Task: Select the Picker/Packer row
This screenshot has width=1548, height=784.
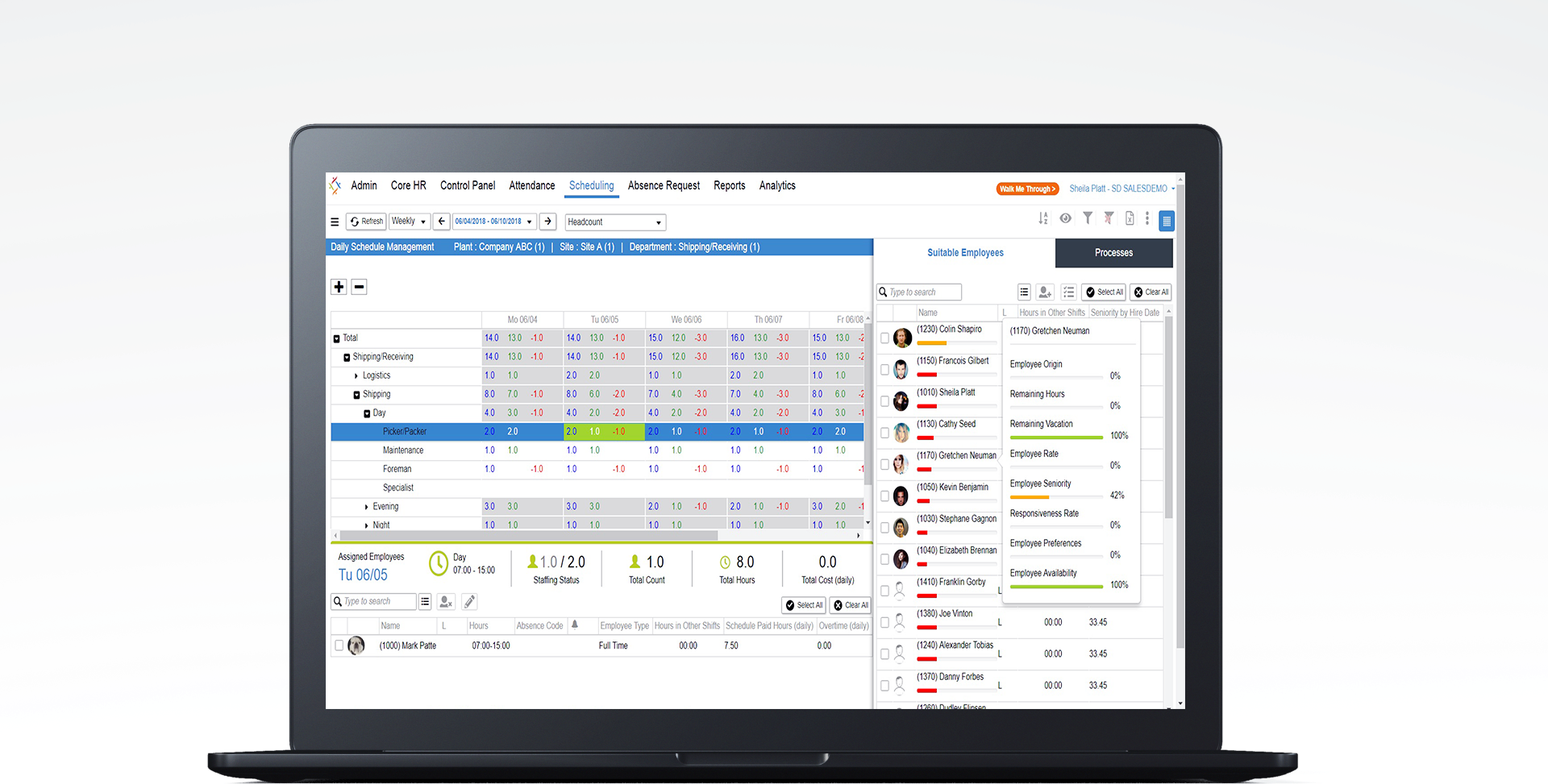Action: pos(597,432)
